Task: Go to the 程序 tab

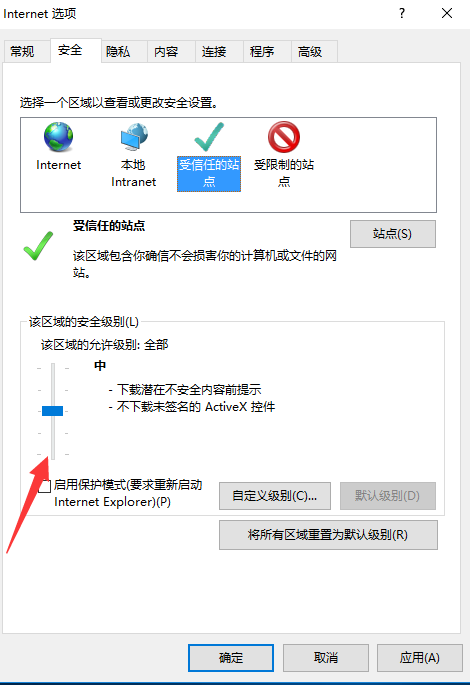Action: (262, 52)
